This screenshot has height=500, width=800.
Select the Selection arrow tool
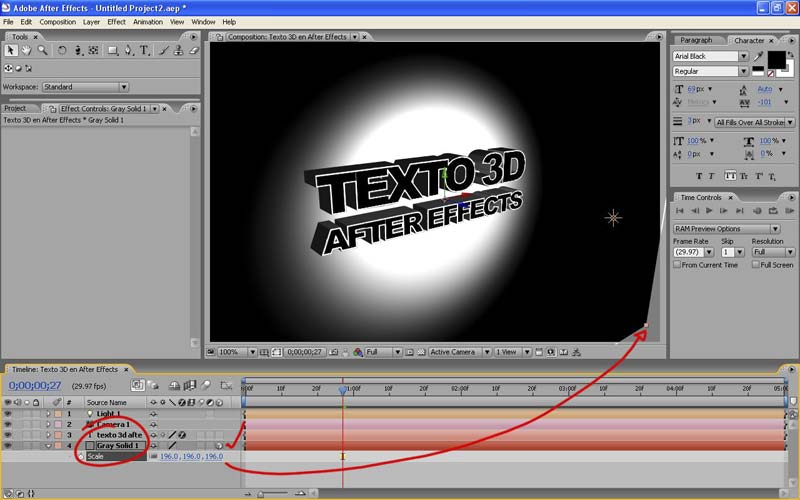click(x=11, y=51)
